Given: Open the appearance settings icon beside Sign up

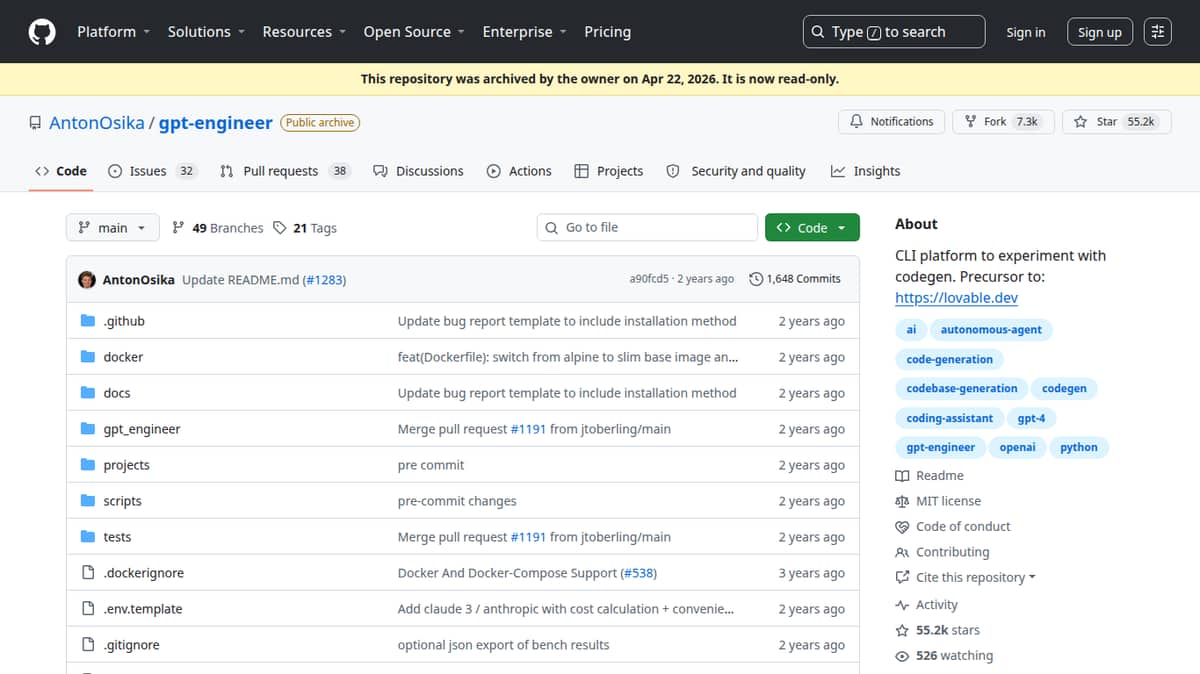Looking at the screenshot, I should (1157, 32).
